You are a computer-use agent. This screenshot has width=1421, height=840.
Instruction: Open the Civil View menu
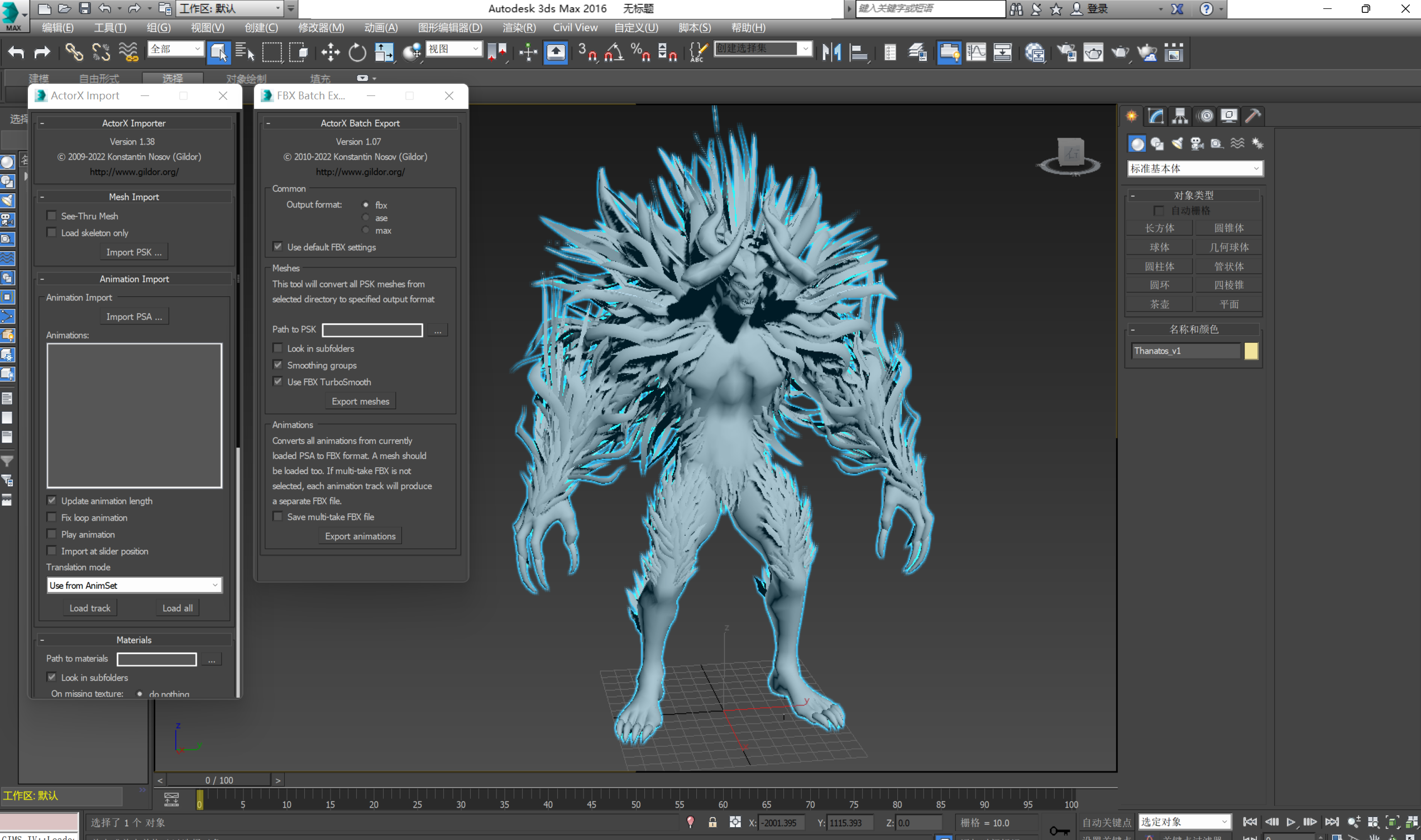[x=575, y=28]
